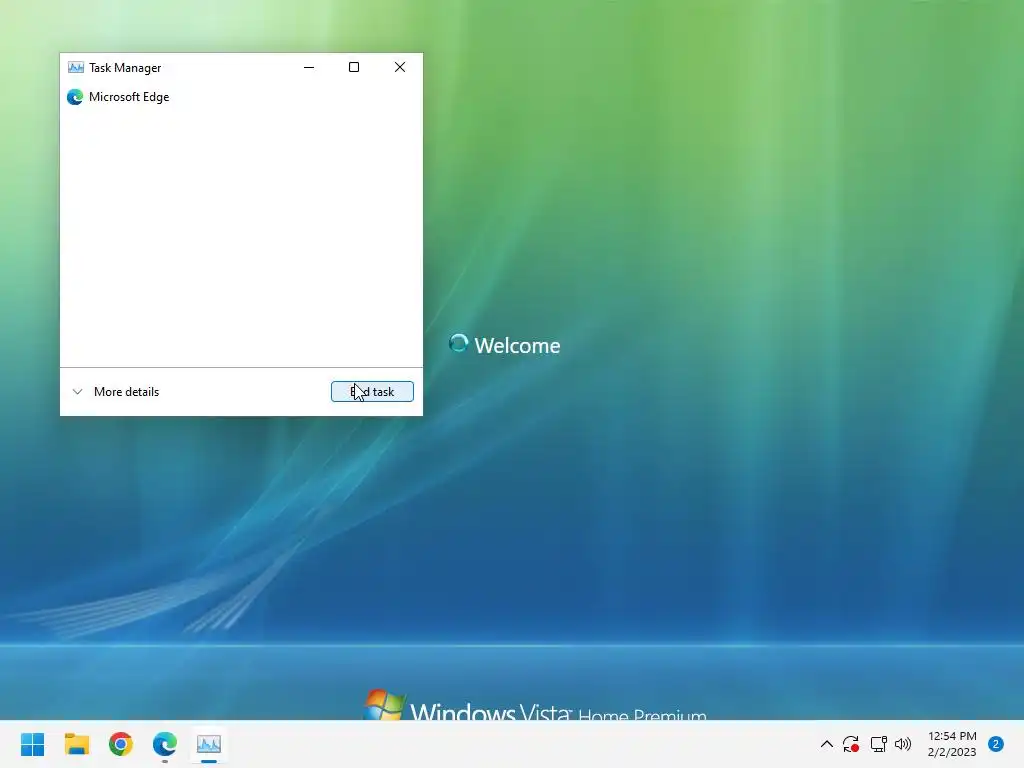This screenshot has height=768, width=1024.
Task: Open network settings from the tray
Action: pos(878,744)
